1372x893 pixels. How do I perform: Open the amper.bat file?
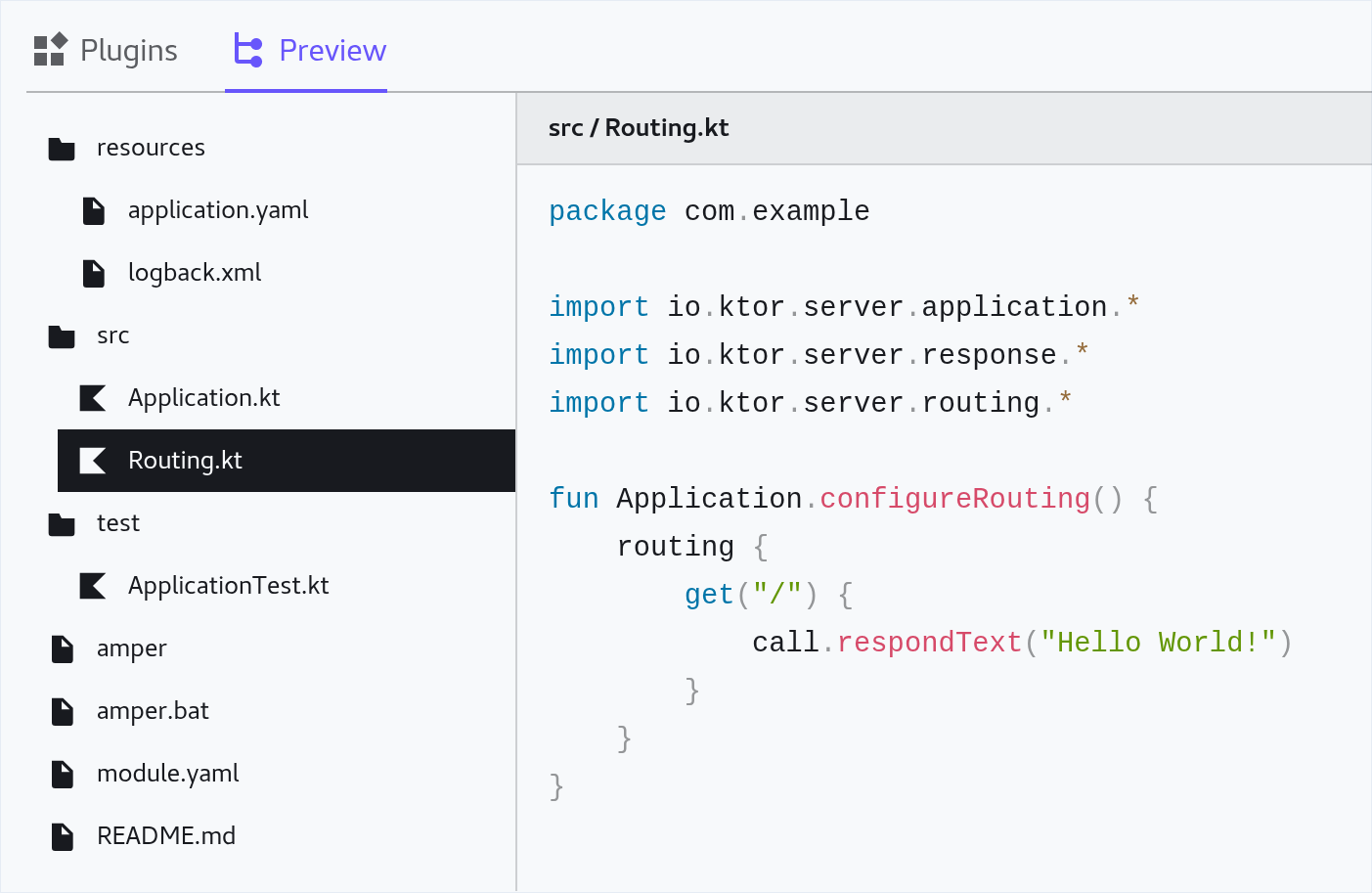coord(153,710)
